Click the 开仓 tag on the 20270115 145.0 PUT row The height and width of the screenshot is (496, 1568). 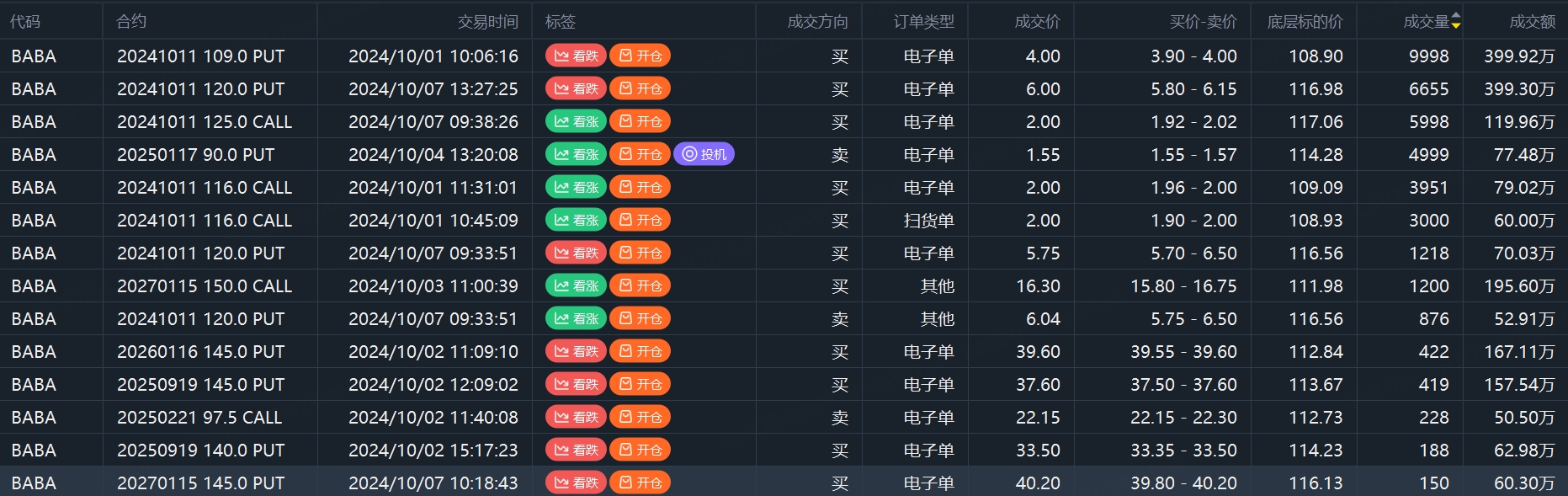[640, 483]
